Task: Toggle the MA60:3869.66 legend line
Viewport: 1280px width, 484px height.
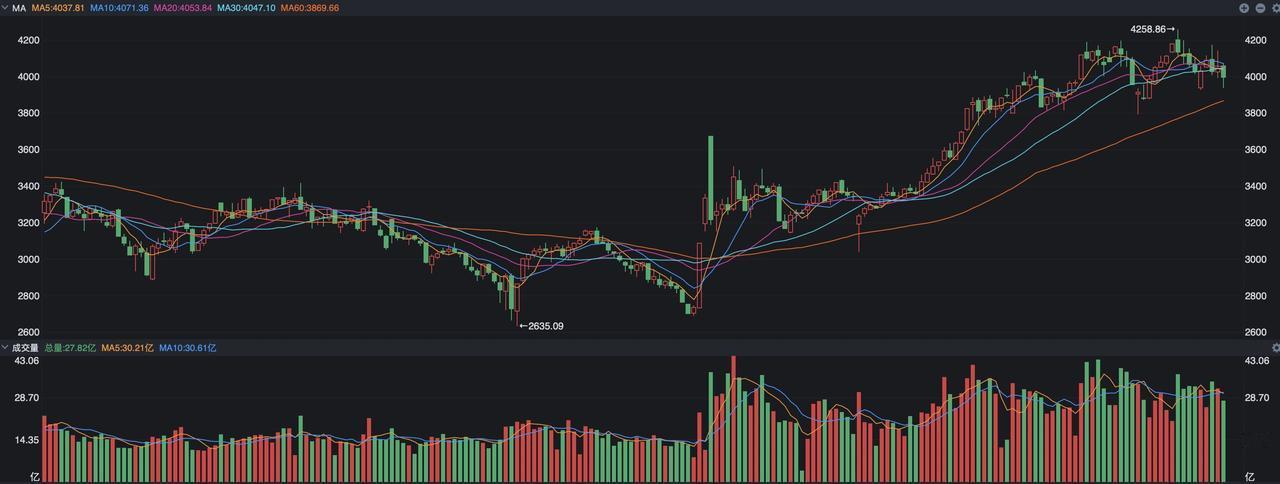Action: pos(310,8)
